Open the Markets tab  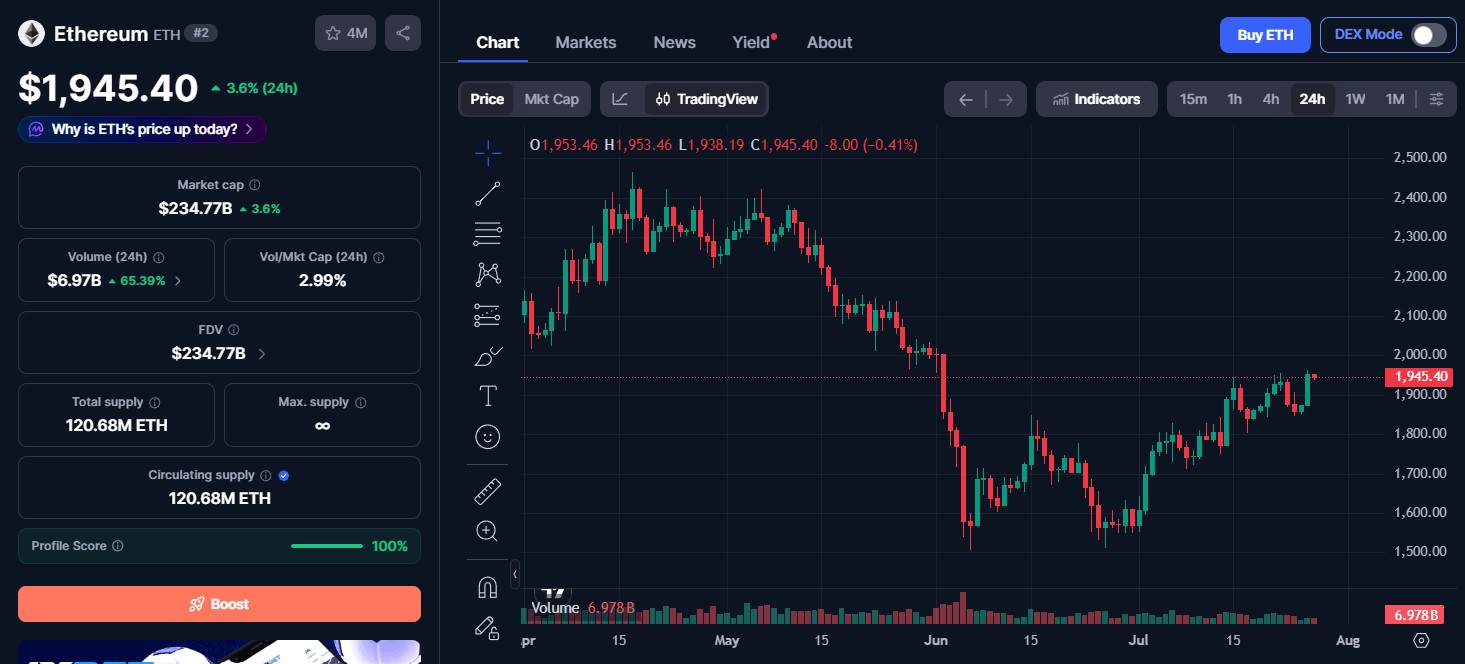point(586,42)
